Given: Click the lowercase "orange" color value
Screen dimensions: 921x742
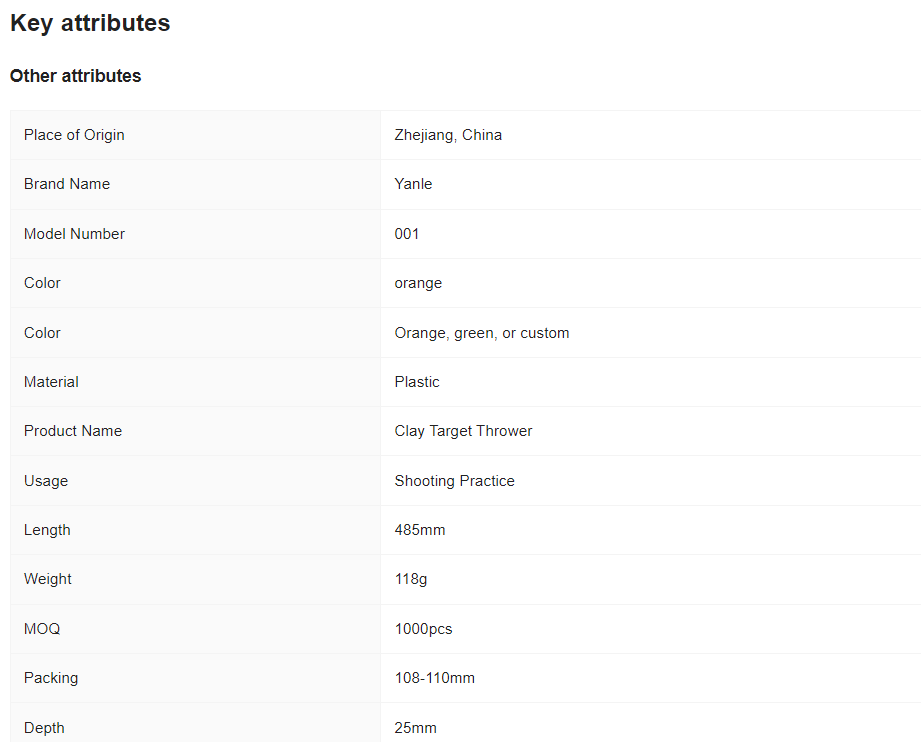Looking at the screenshot, I should point(418,283).
